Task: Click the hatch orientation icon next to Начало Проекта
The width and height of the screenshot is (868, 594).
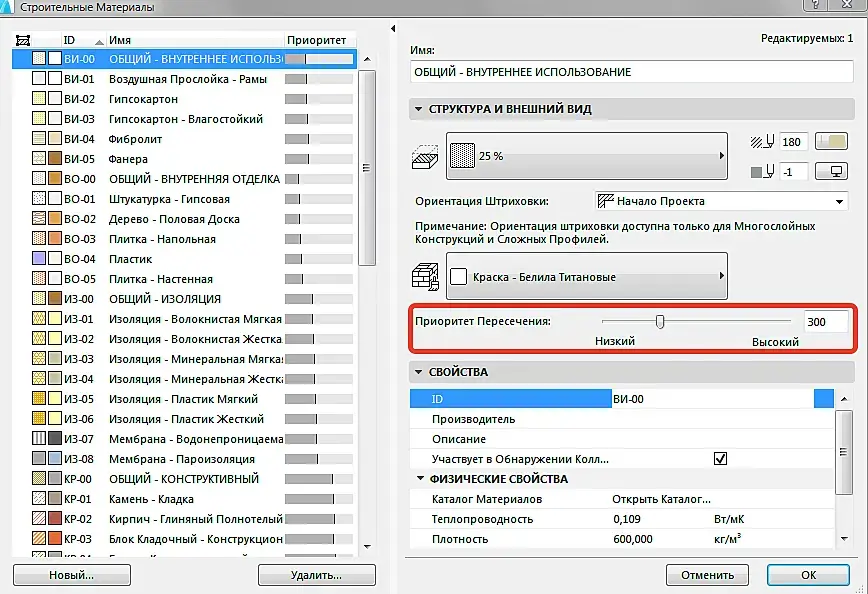Action: coord(606,201)
